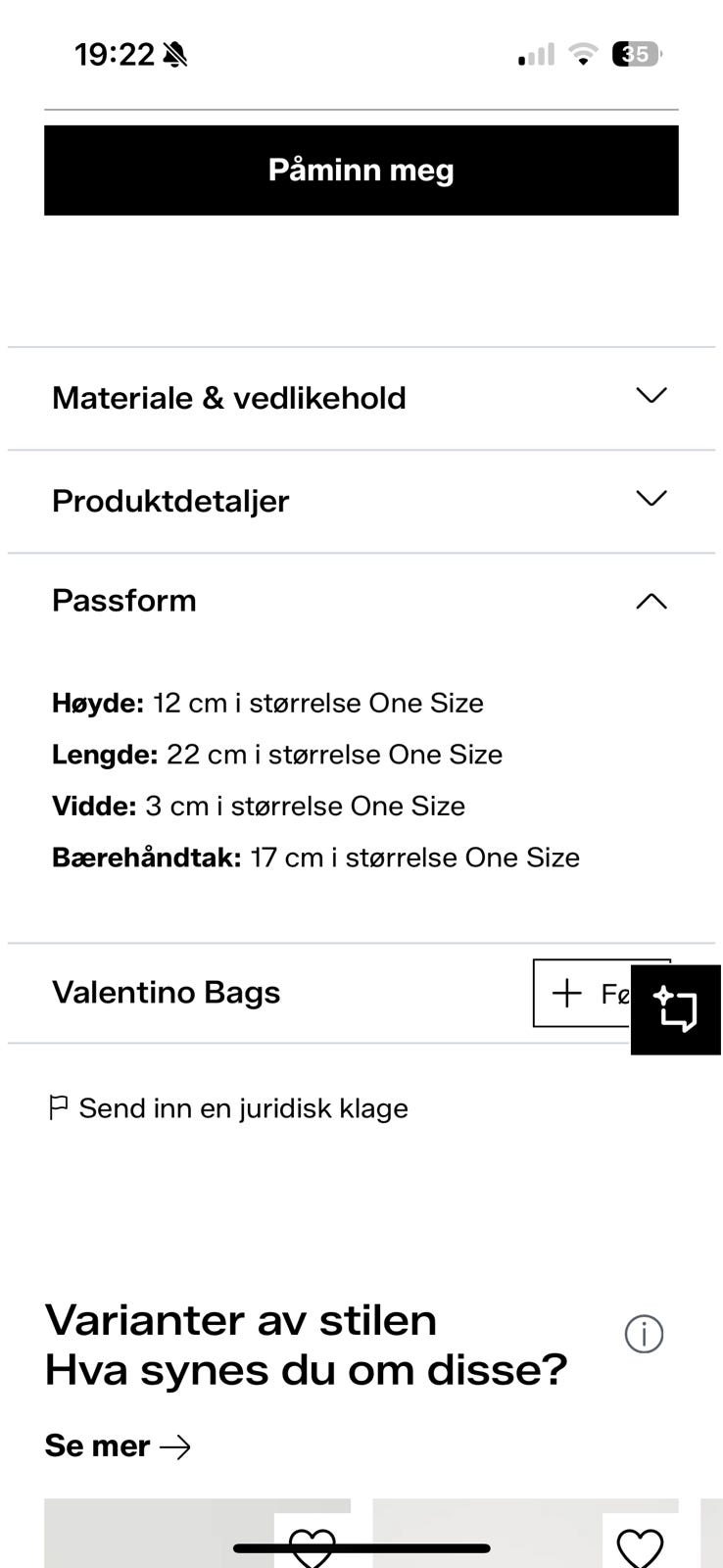The height and width of the screenshot is (1568, 723).
Task: Open the Se mer arrow link
Action: coord(118,1446)
